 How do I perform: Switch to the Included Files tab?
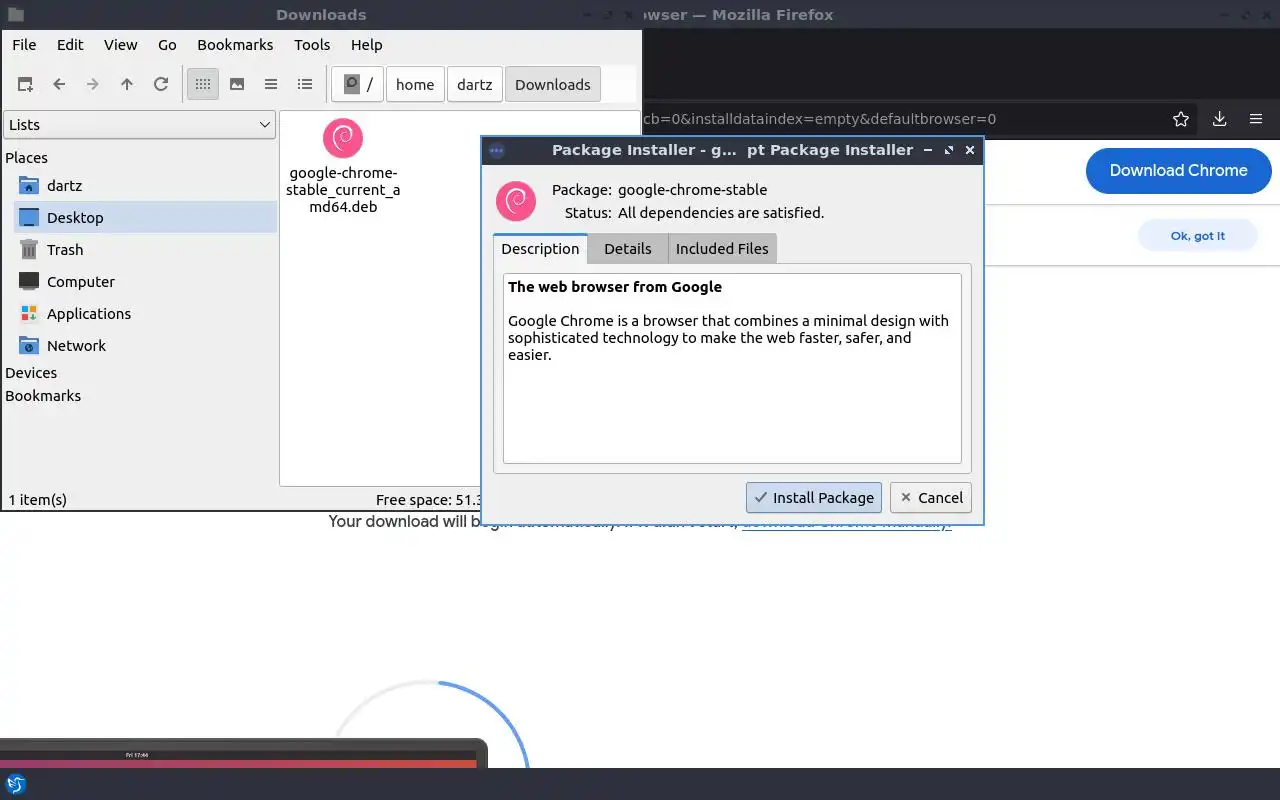coord(722,249)
